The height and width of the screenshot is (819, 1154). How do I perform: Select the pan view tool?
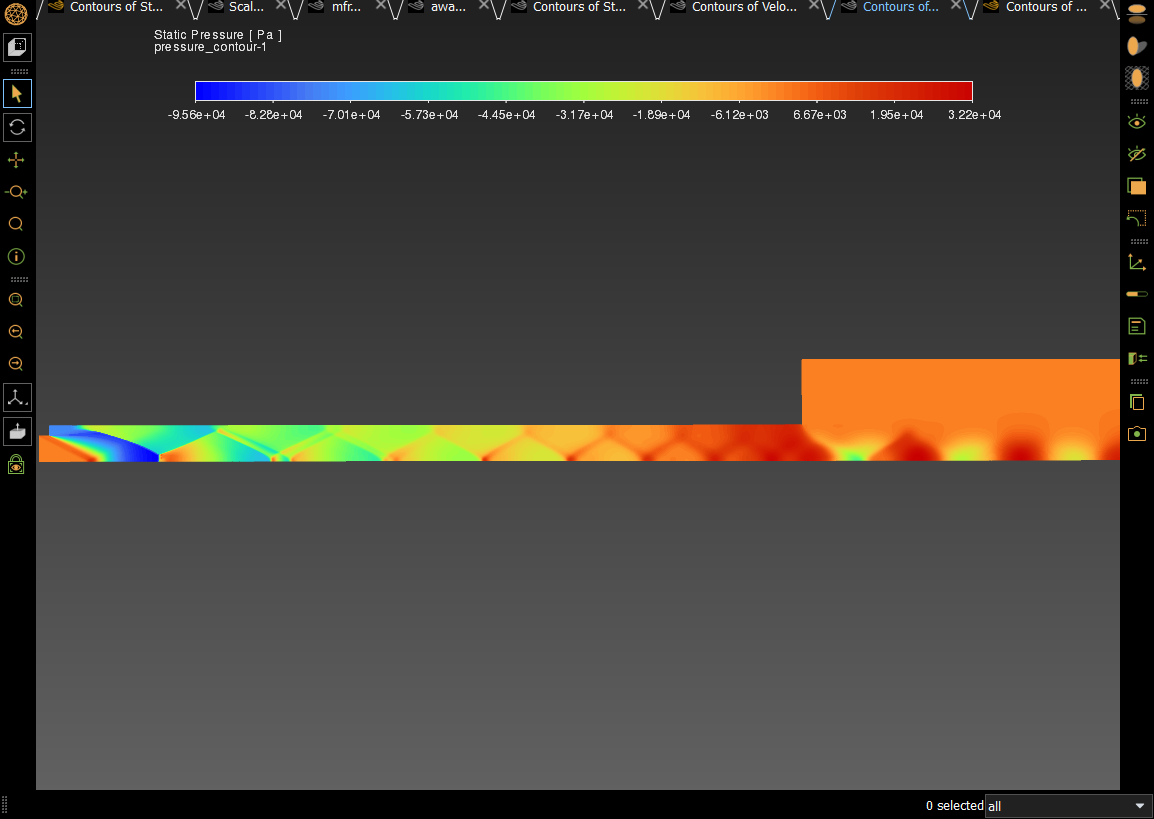tap(16, 159)
